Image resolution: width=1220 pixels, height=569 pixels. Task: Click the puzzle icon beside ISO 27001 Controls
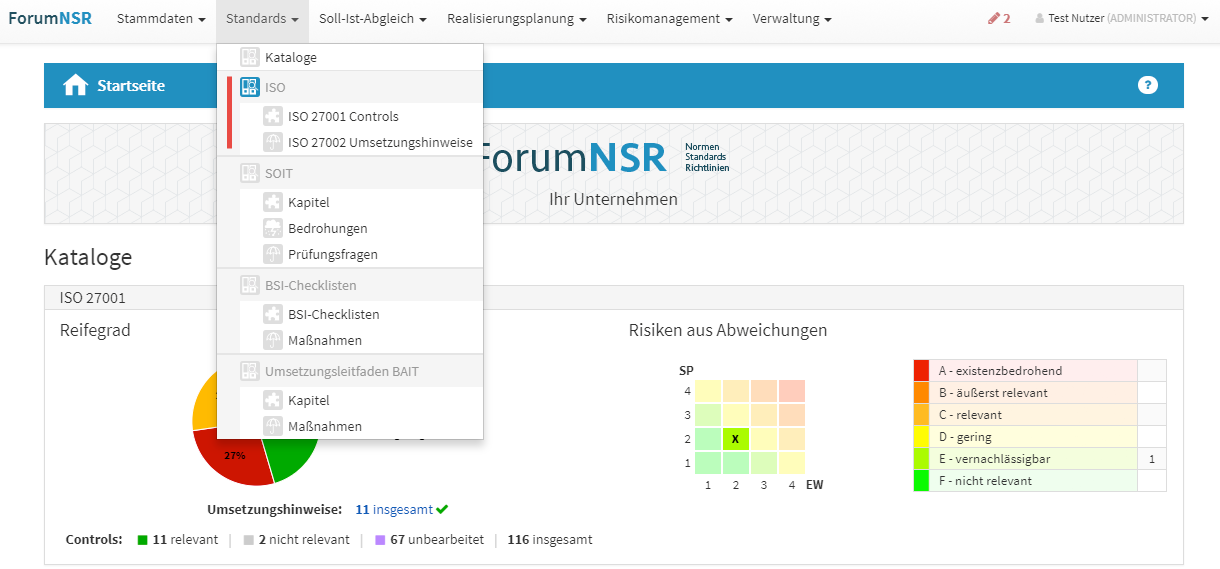[273, 116]
